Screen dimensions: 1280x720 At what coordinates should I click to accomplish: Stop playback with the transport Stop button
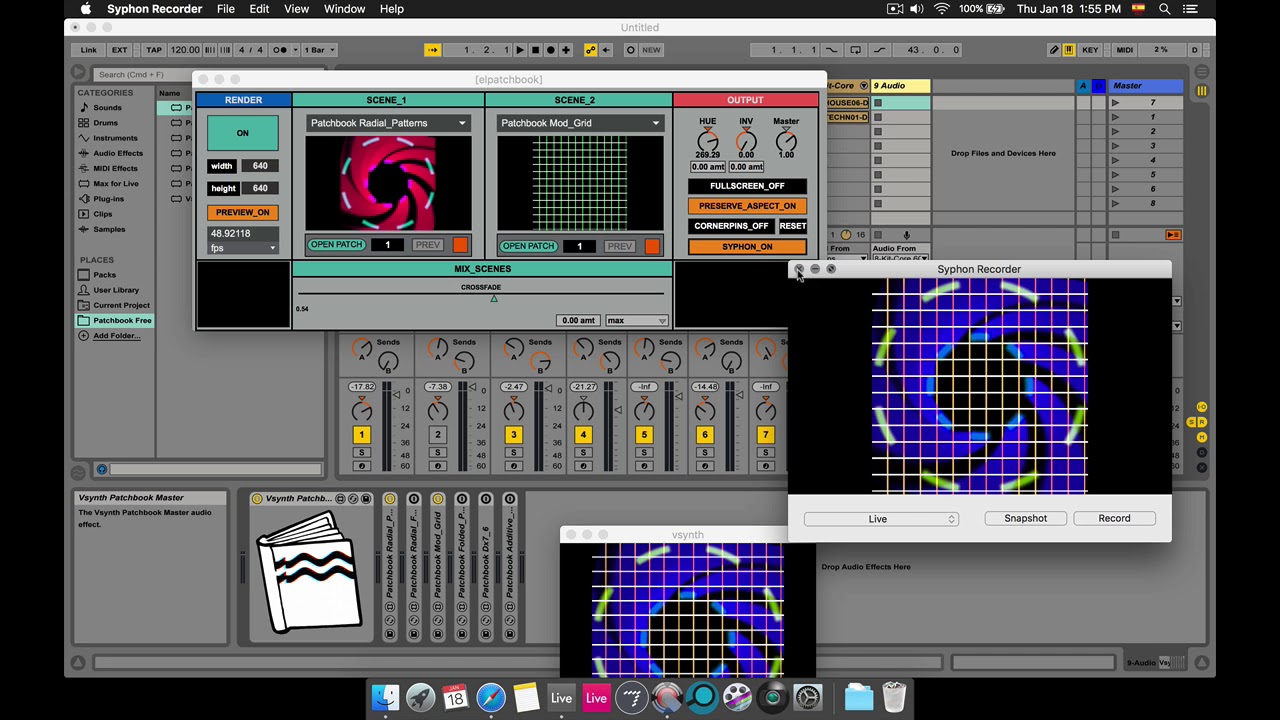coord(535,50)
